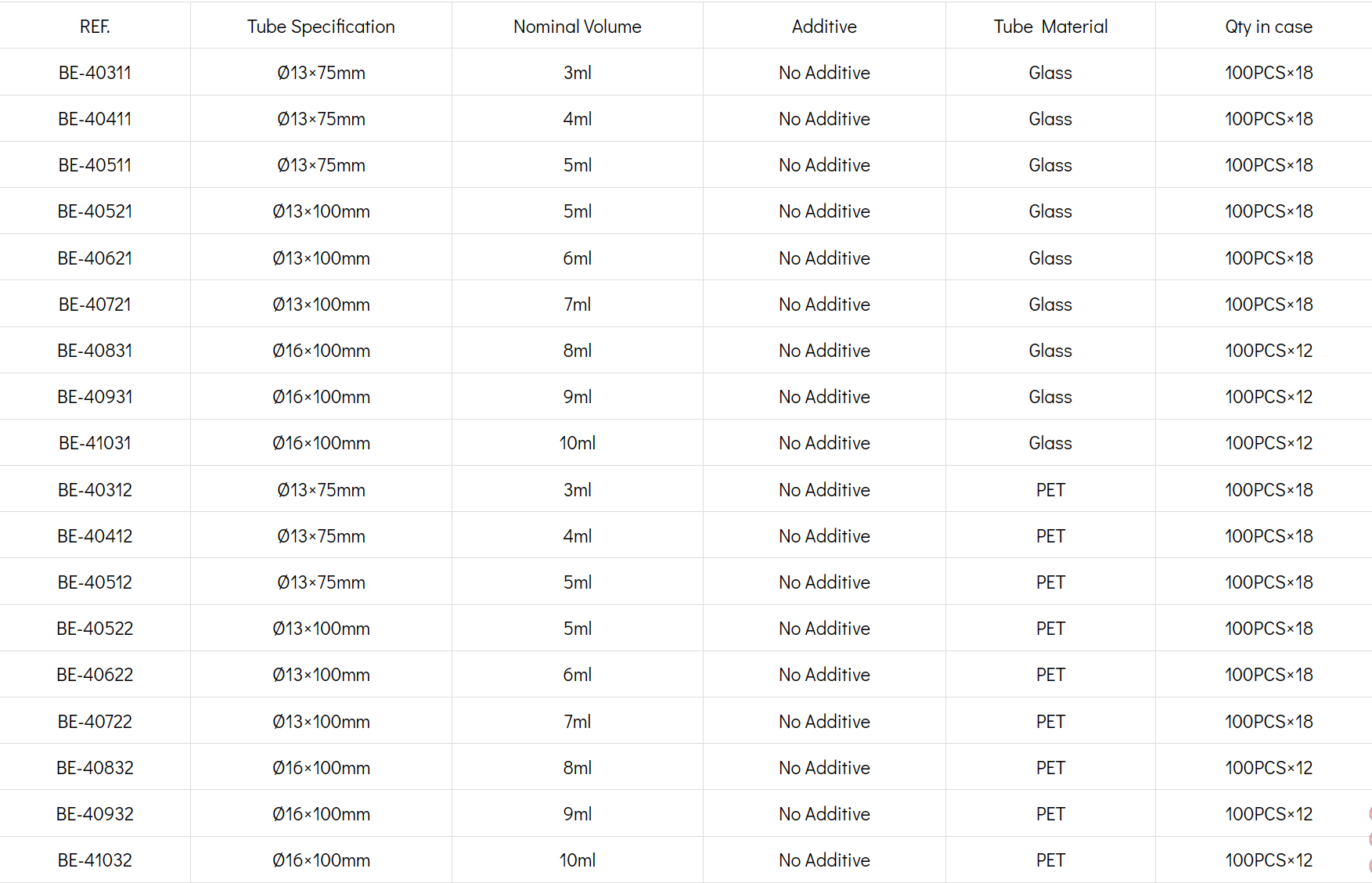Select reference cell BE-40312
Image resolution: width=1372 pixels, height=883 pixels.
click(x=95, y=490)
